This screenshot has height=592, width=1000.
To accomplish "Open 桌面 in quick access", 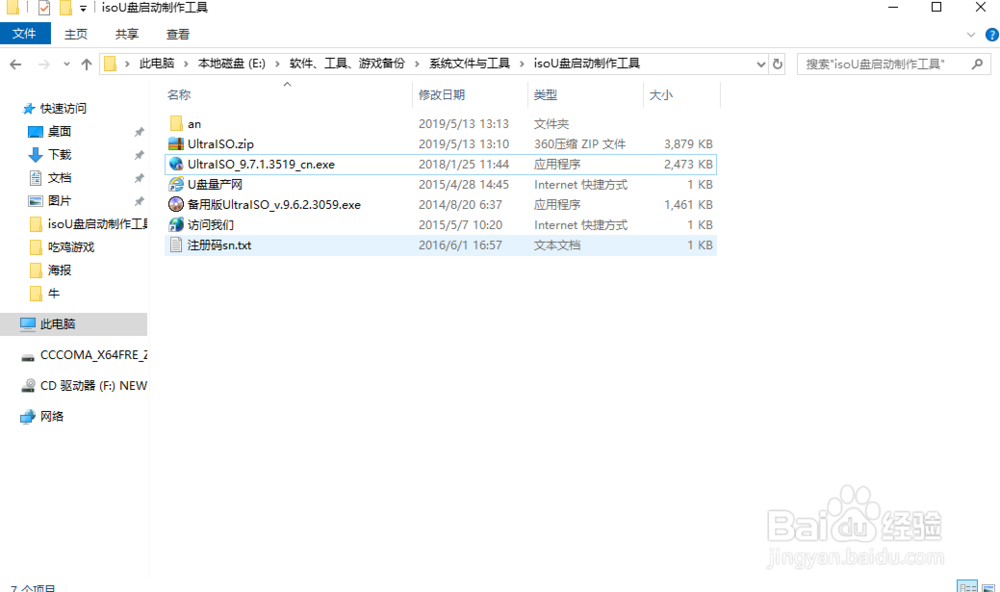I will coord(59,131).
